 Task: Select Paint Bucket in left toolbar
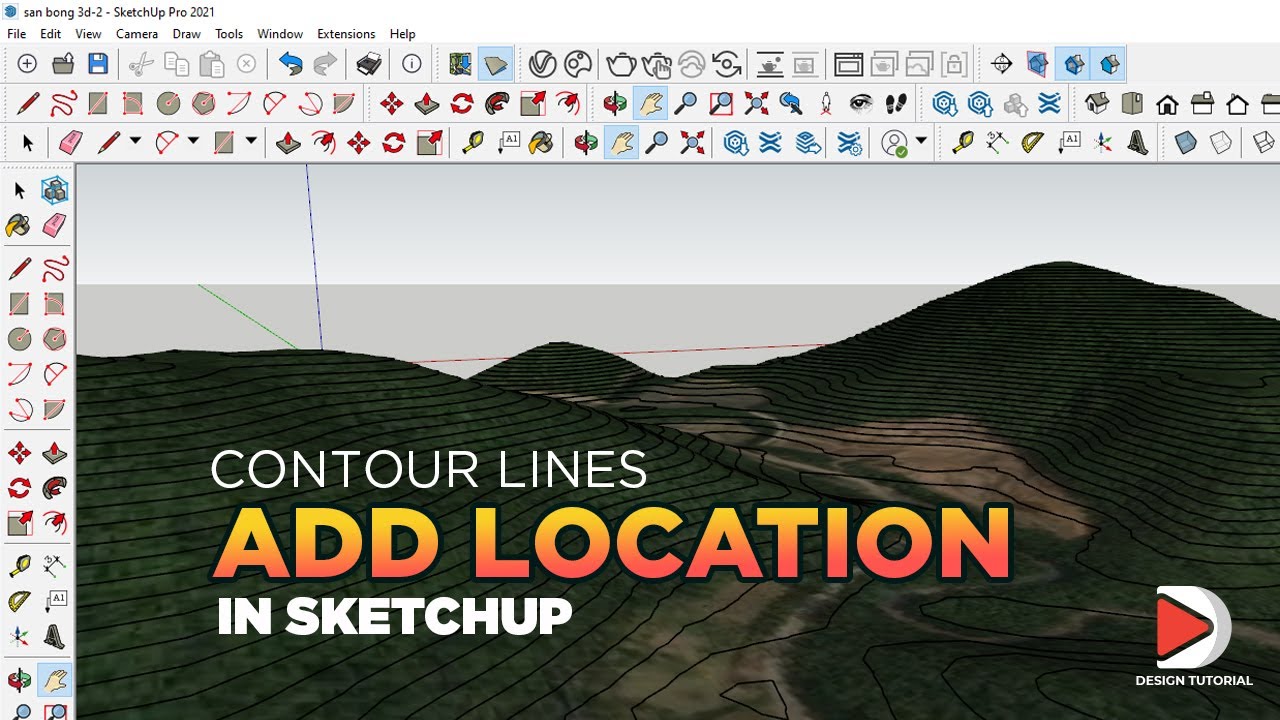tap(19, 225)
